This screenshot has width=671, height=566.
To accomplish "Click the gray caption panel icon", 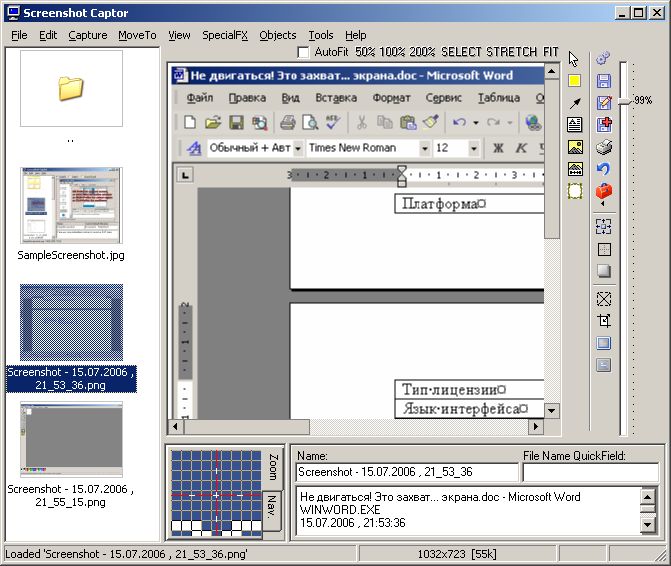I will point(604,365).
